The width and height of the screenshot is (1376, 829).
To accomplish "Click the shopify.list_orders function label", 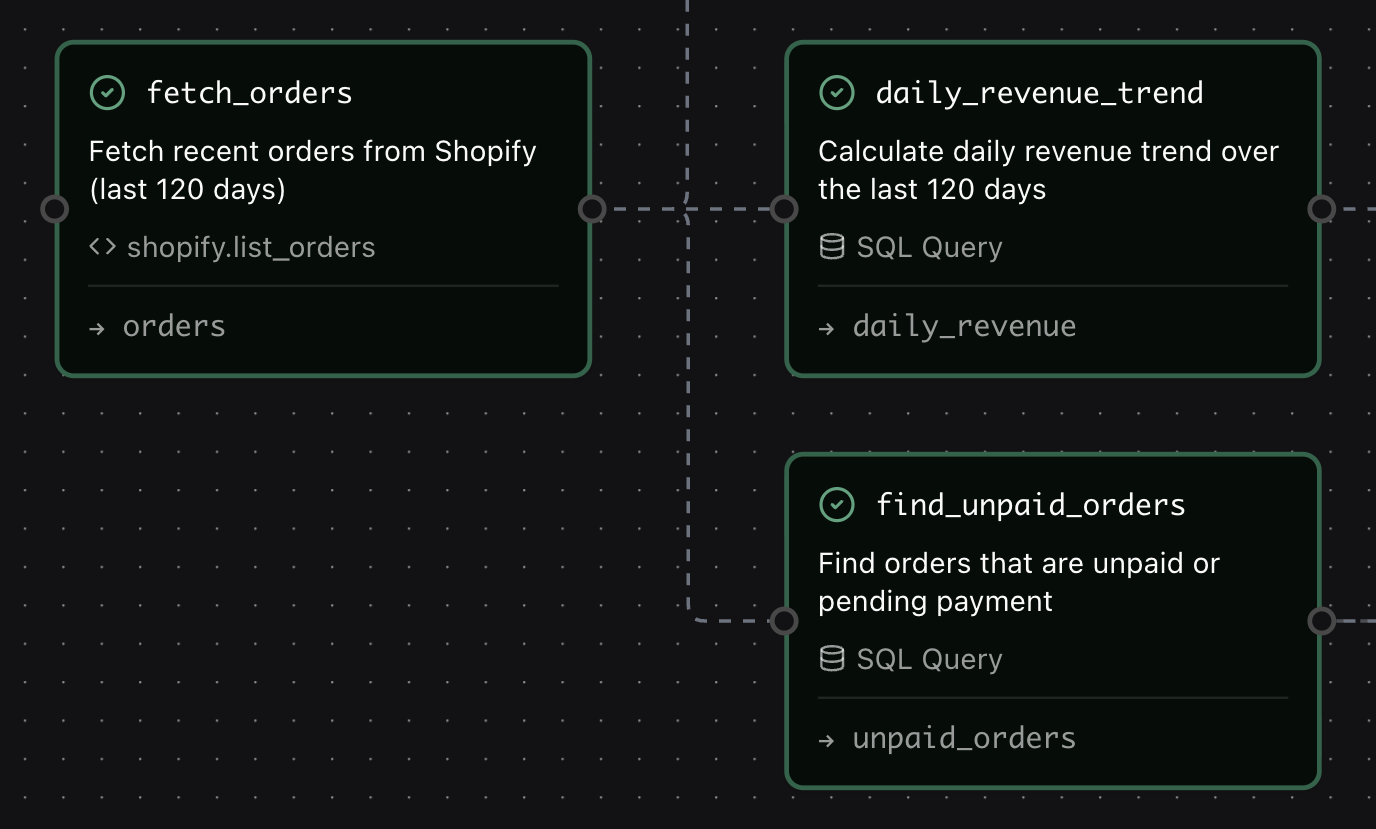I will pos(251,246).
